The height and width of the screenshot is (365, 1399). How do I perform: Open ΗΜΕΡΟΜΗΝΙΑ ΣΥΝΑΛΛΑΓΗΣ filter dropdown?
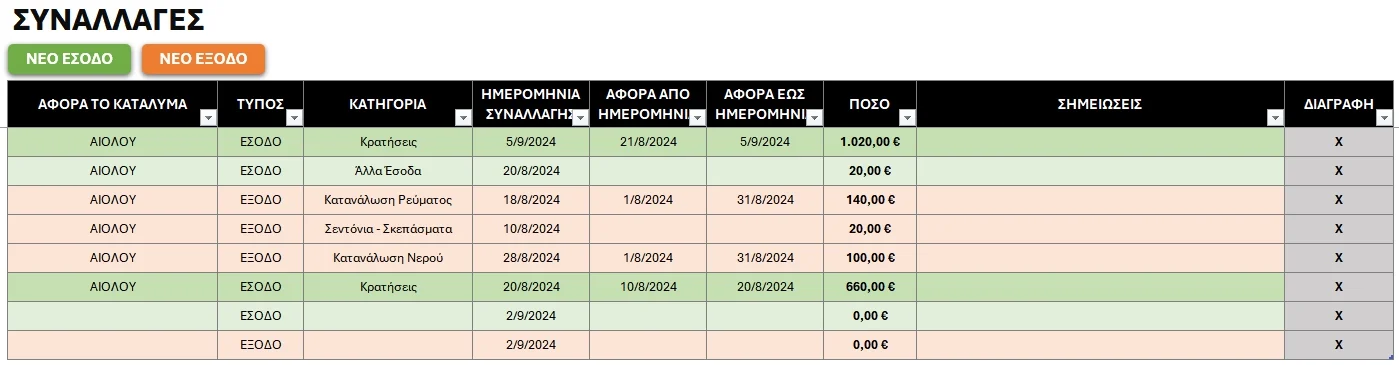click(x=580, y=118)
